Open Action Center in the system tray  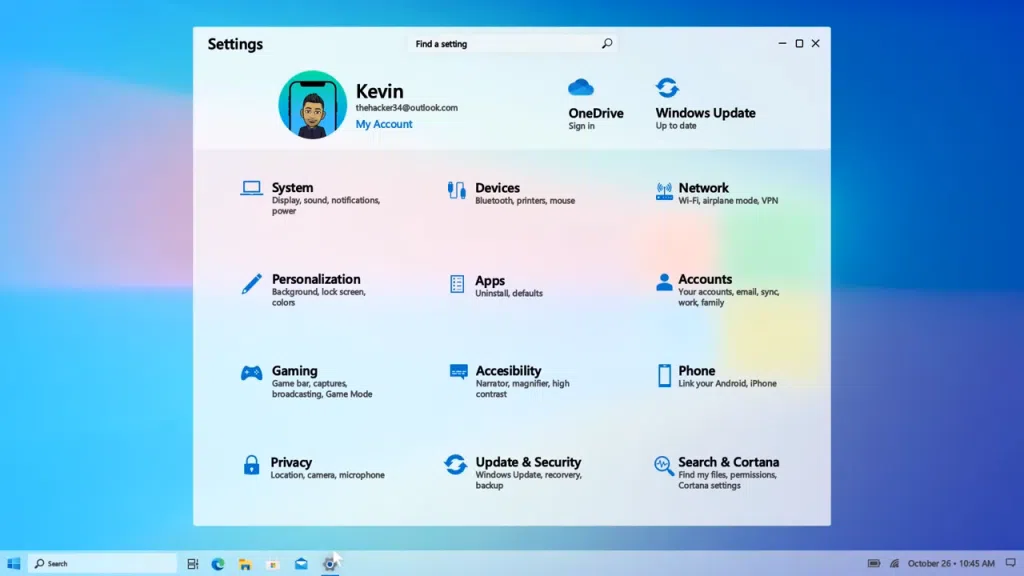[1011, 563]
